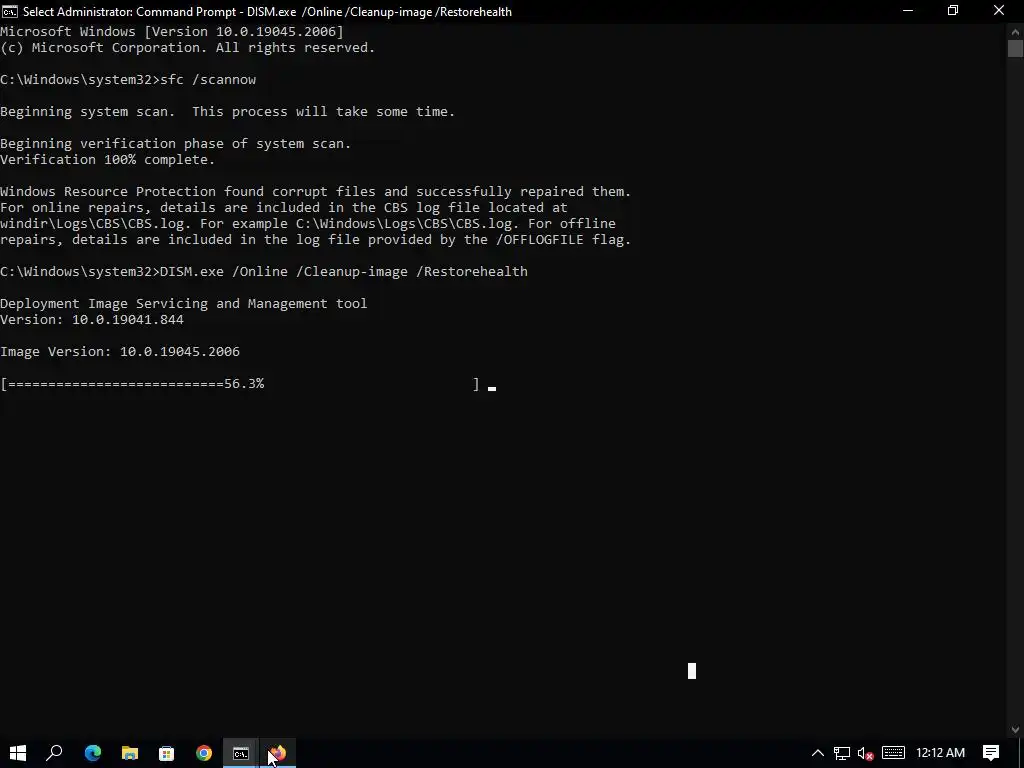Close the Command Prompt window
Image resolution: width=1024 pixels, height=768 pixels.
(999, 11)
